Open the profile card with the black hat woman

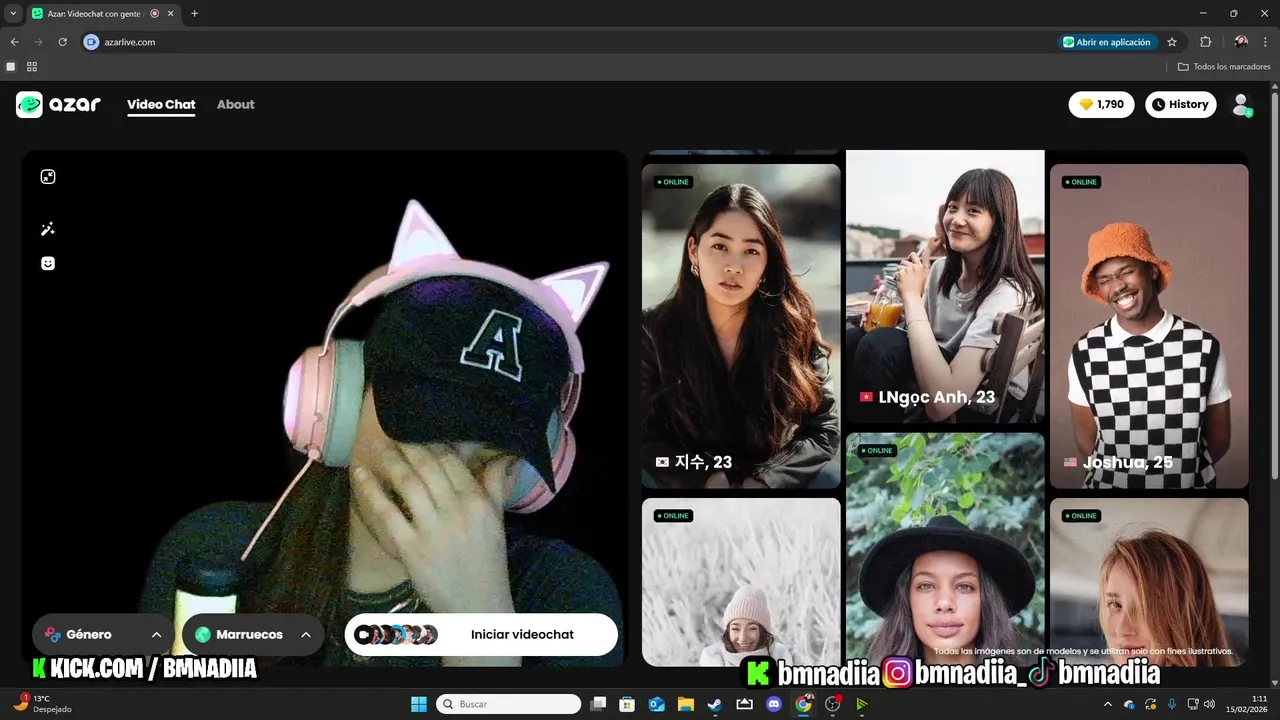(945, 549)
